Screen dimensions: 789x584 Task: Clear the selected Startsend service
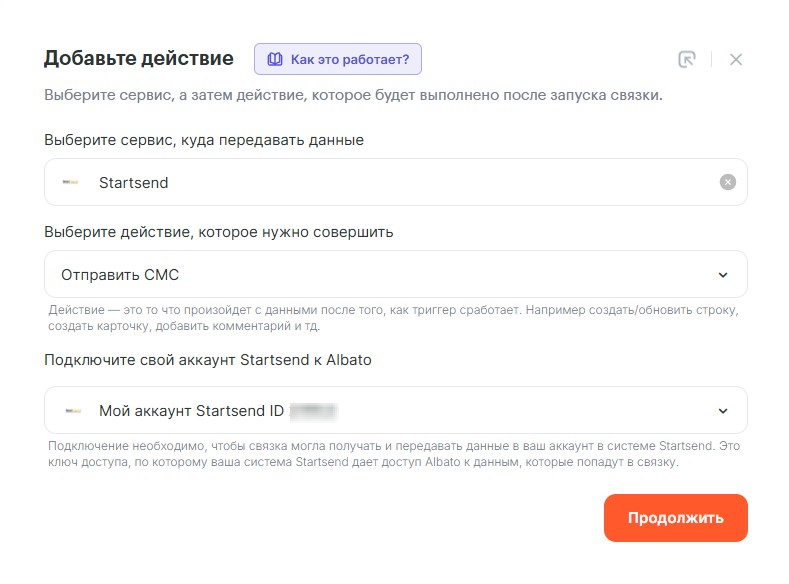click(x=728, y=182)
